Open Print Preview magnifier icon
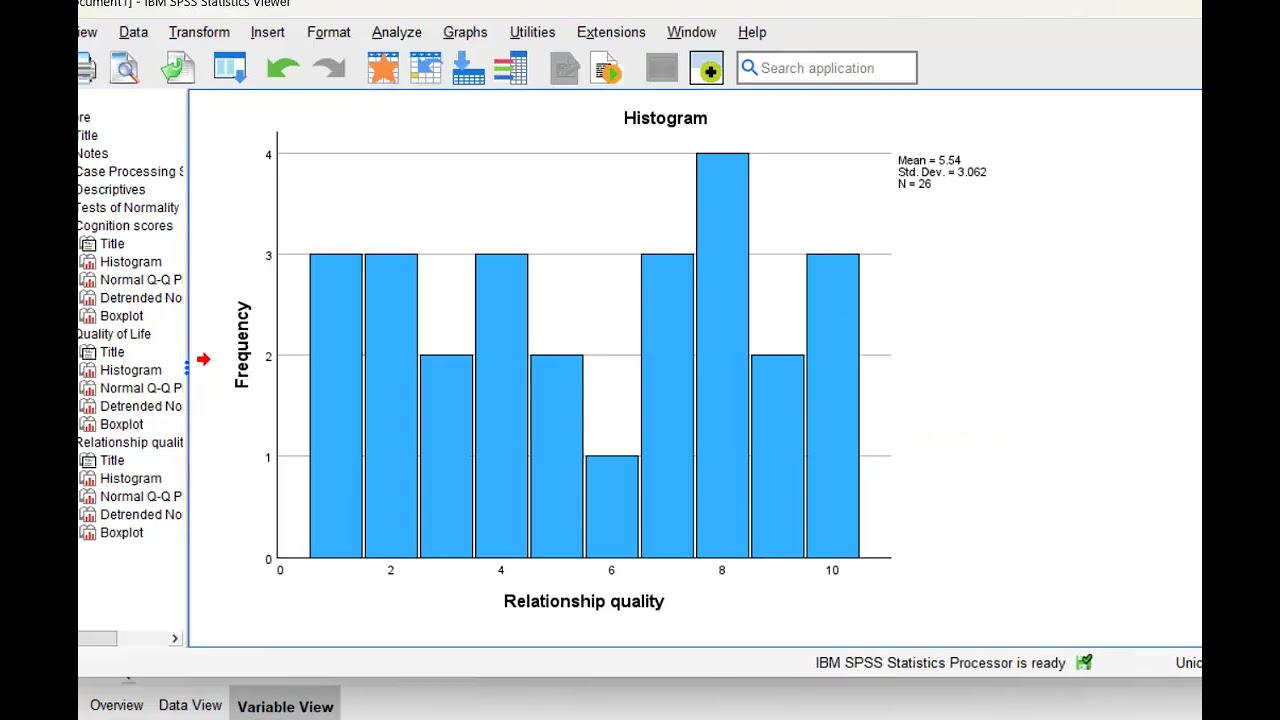Screen dimensions: 1280x720 [x=125, y=68]
